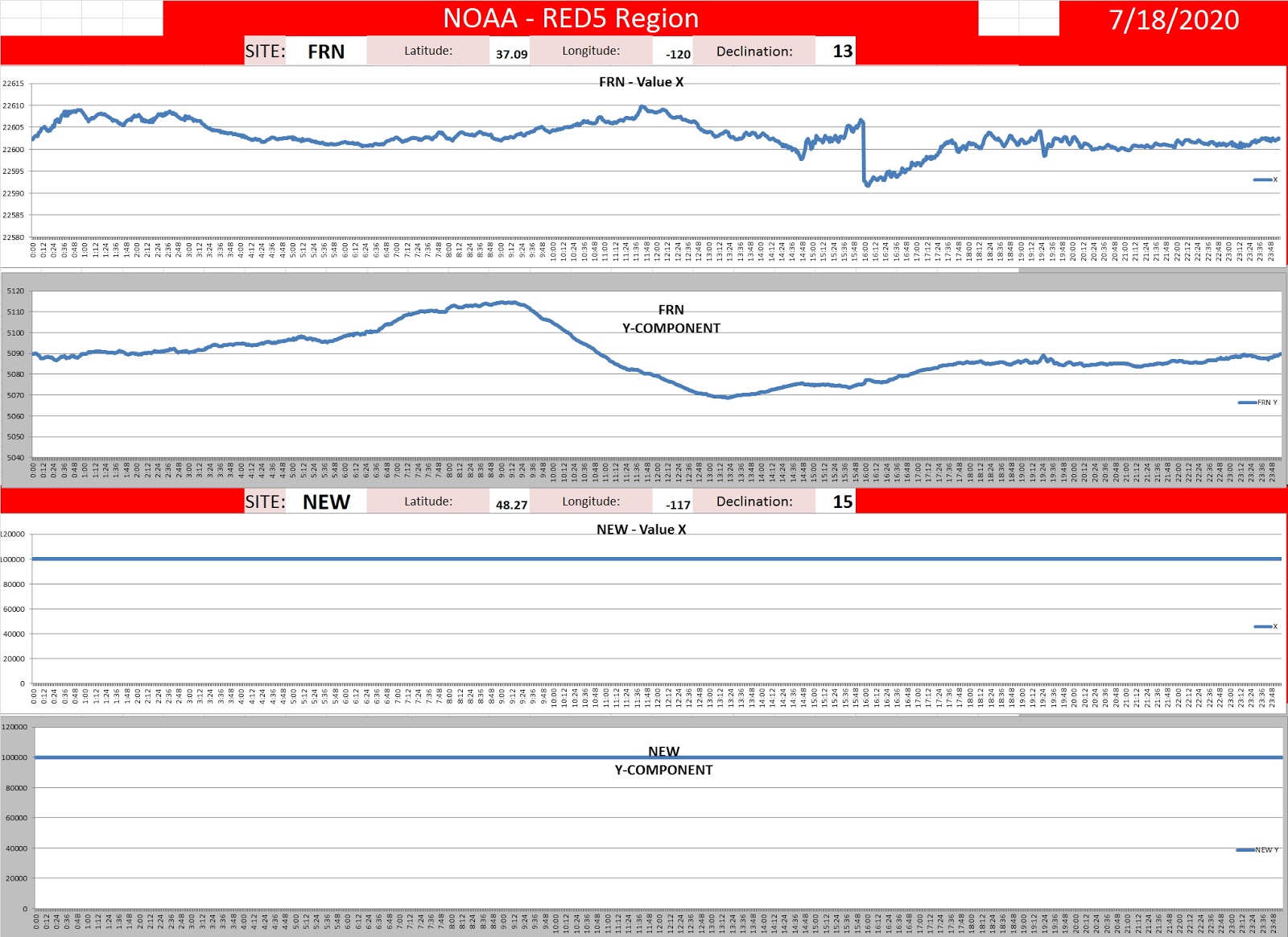Select the "FRN - Value X" chart title
1288x937 pixels.
click(641, 82)
